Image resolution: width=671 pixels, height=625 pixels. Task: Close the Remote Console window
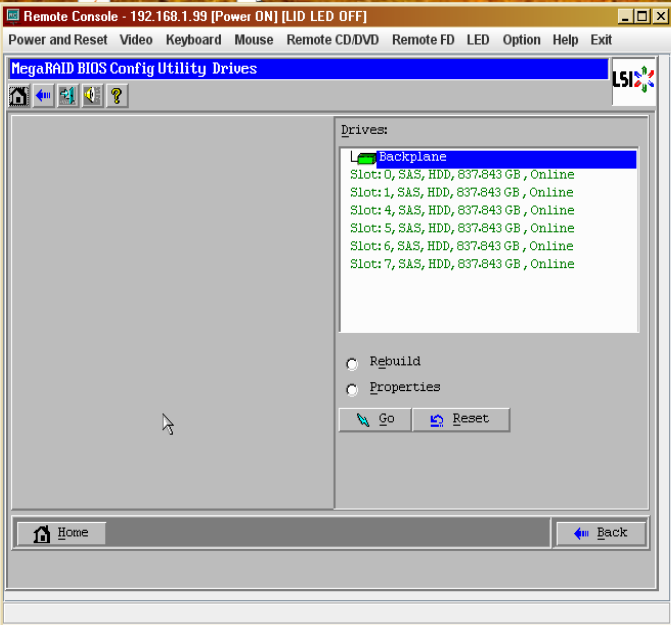pyautogui.click(x=661, y=16)
